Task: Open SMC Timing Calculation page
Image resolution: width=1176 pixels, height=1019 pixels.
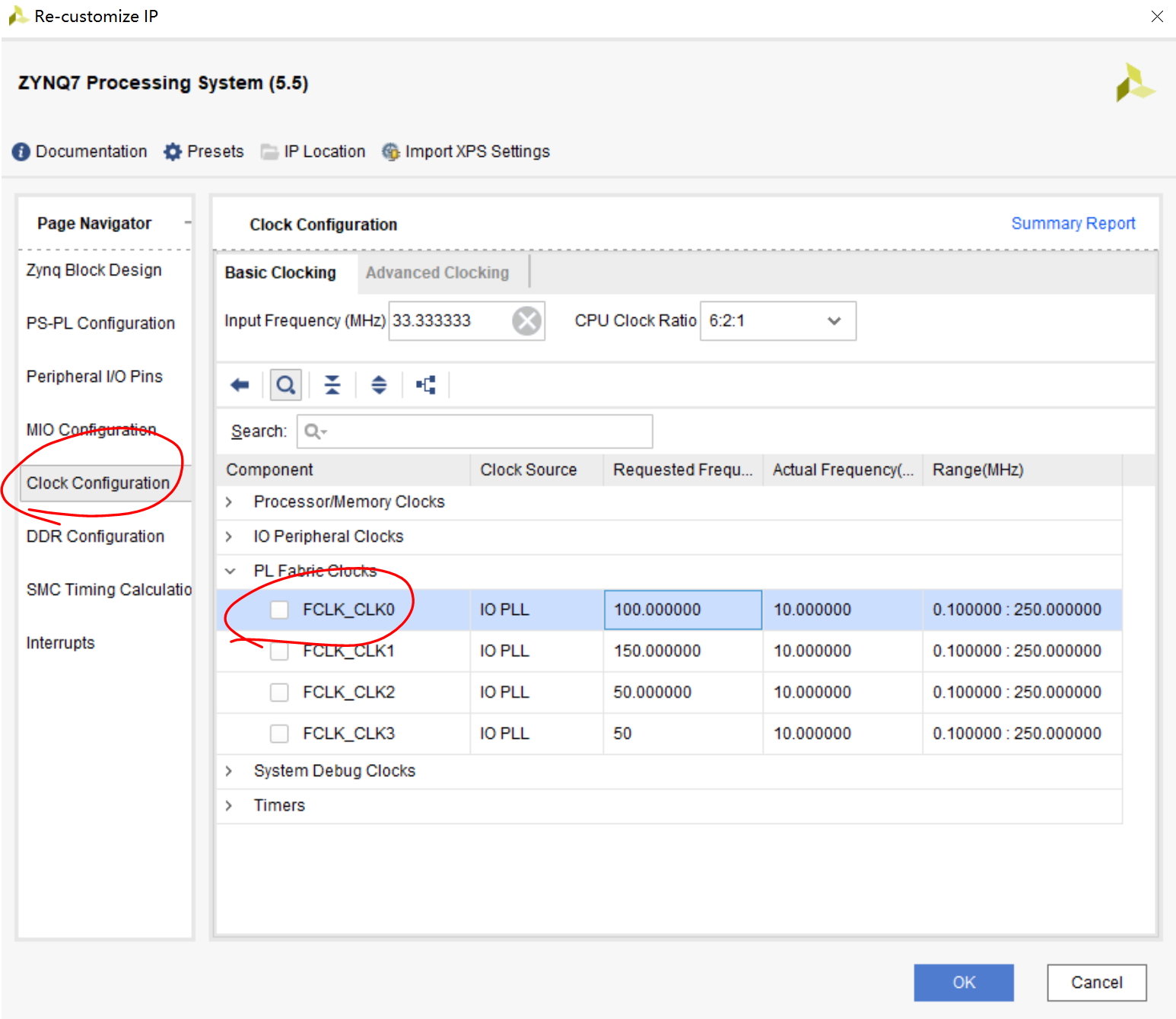Action: click(x=109, y=590)
